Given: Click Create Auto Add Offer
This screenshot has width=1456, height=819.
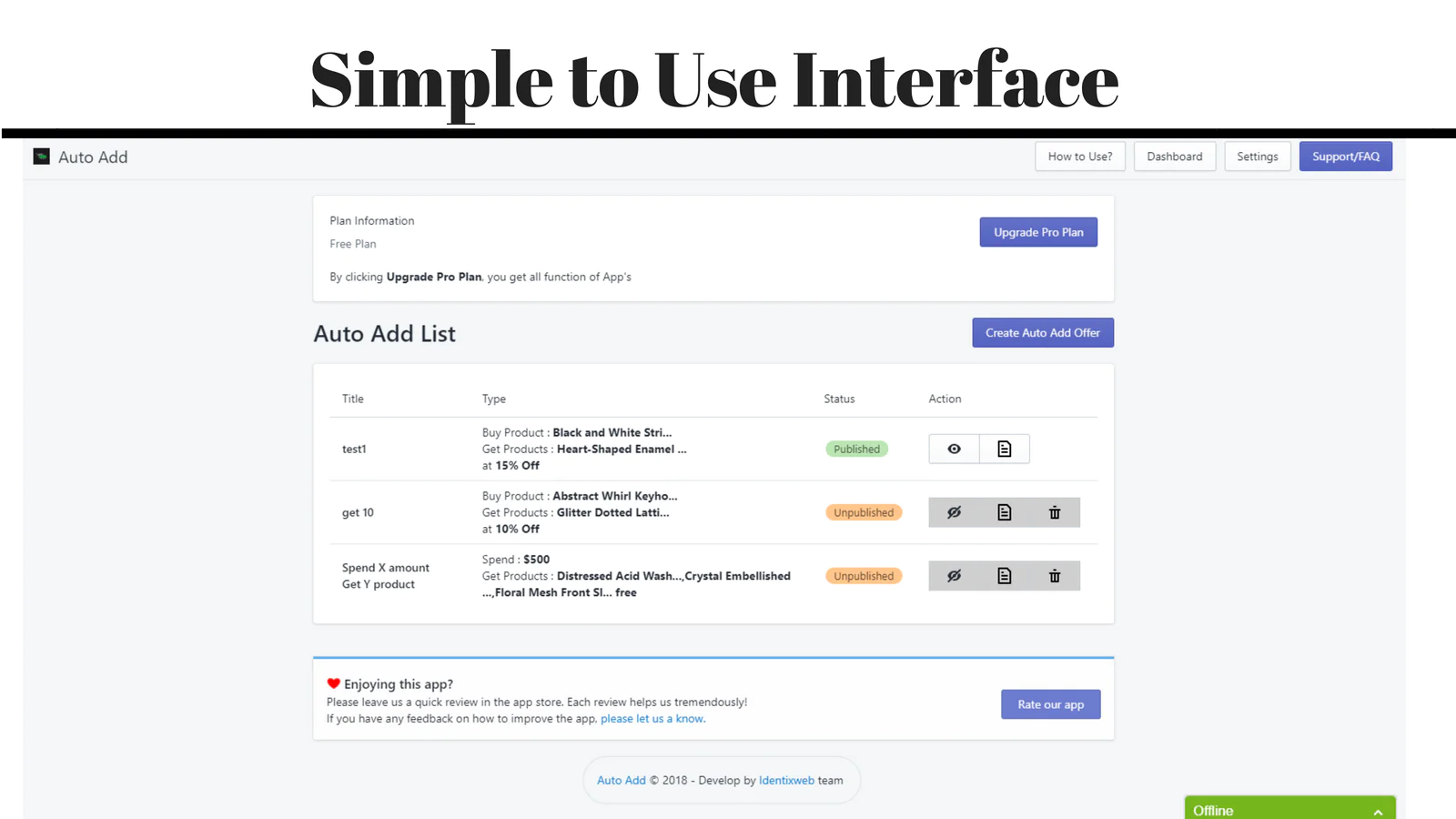Looking at the screenshot, I should pyautogui.click(x=1043, y=332).
